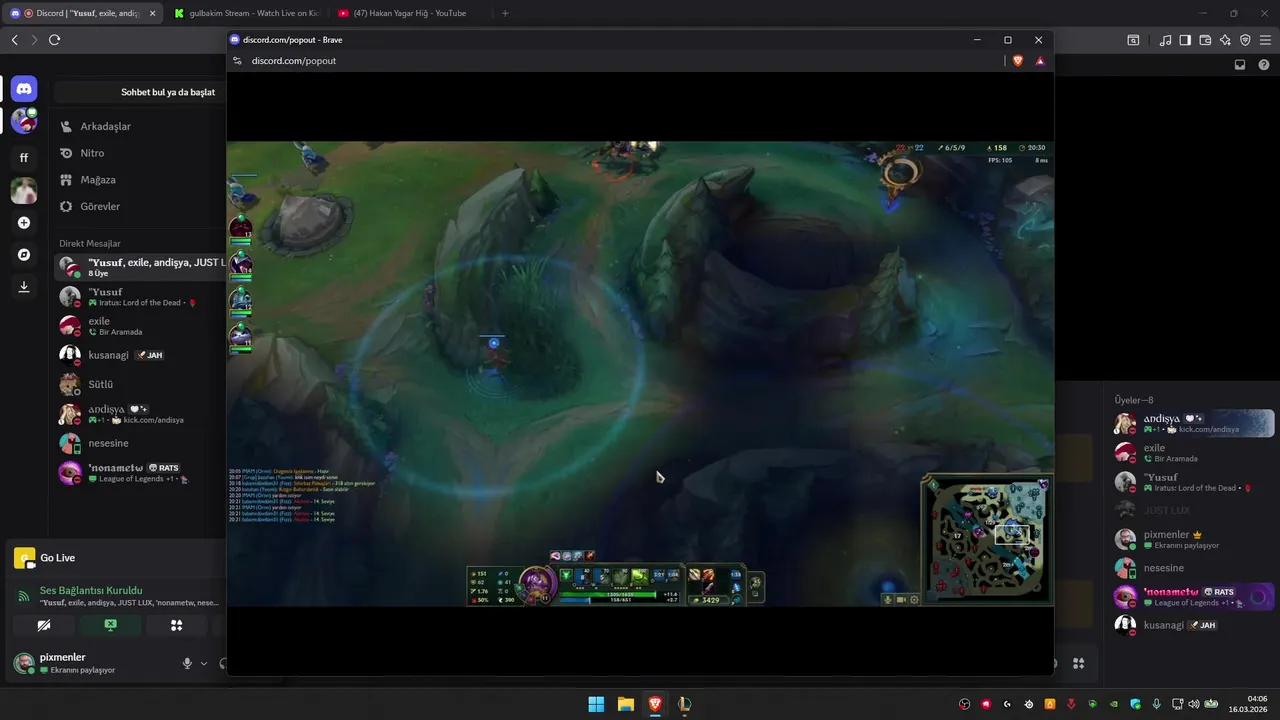Open Windows Security shield tray icon
This screenshot has height=720, width=1280.
click(1135, 704)
